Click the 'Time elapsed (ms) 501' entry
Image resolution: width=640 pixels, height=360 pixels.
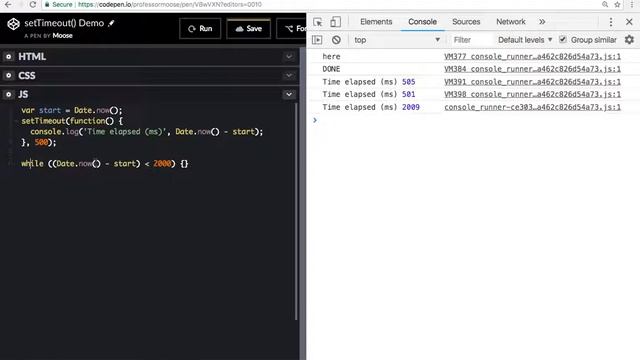click(x=369, y=94)
